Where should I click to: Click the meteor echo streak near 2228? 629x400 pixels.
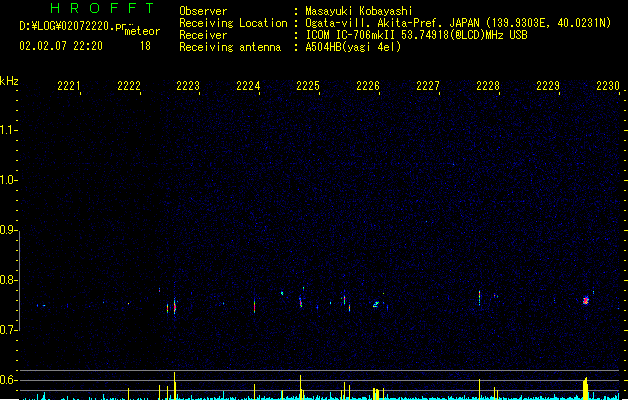[479, 298]
